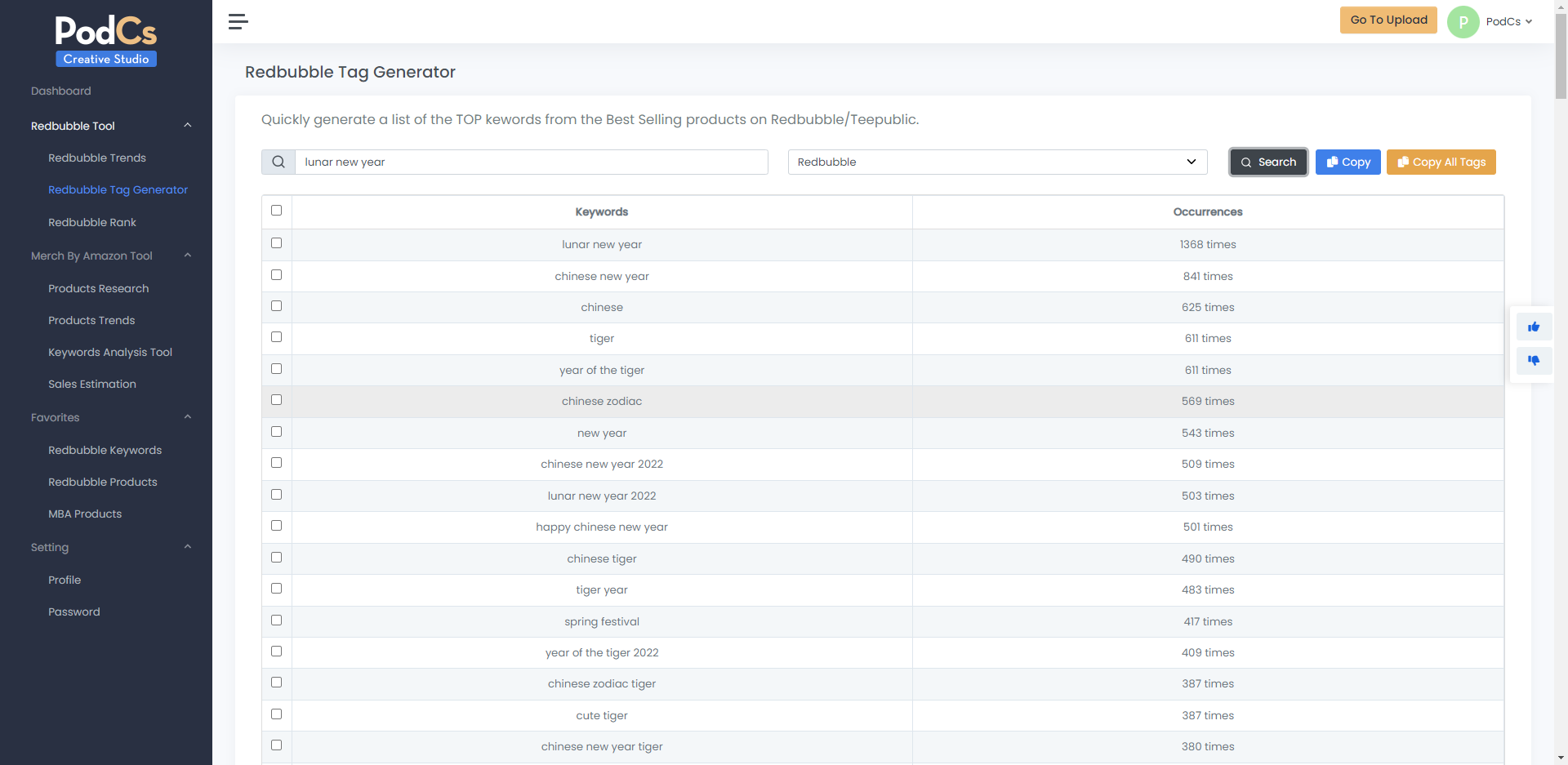Open Profile settings

[65, 580]
